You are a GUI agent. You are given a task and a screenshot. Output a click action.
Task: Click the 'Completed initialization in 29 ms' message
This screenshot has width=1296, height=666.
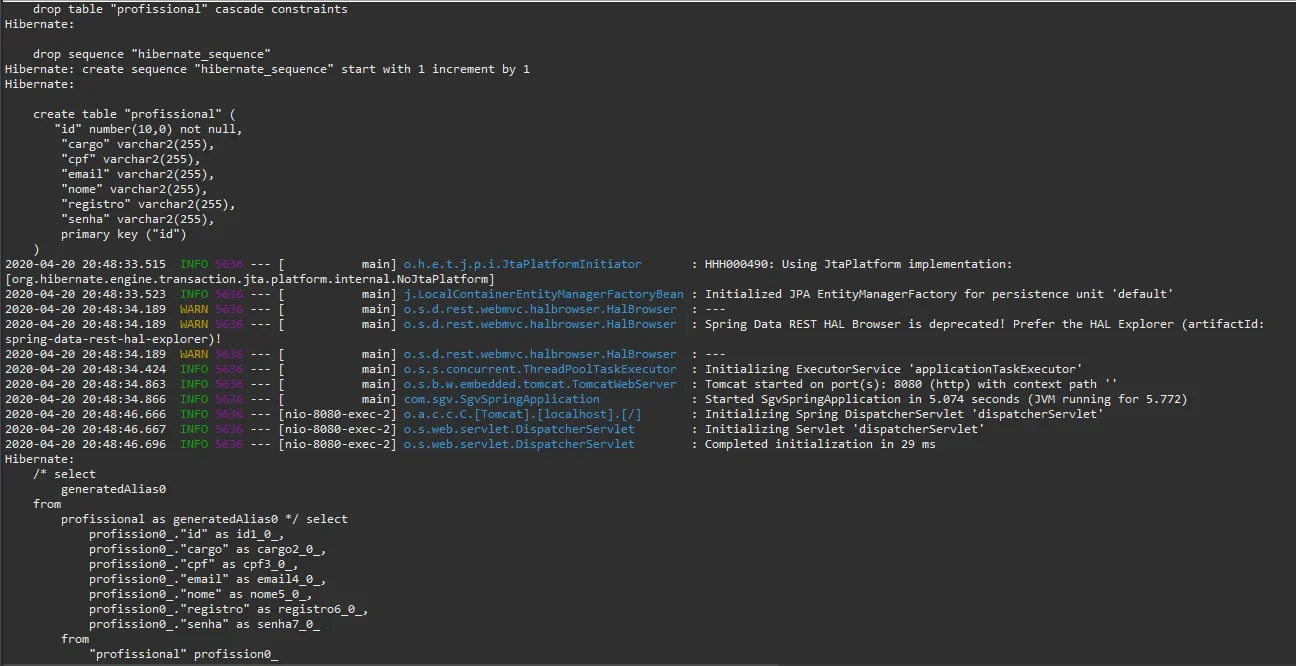[x=820, y=444]
